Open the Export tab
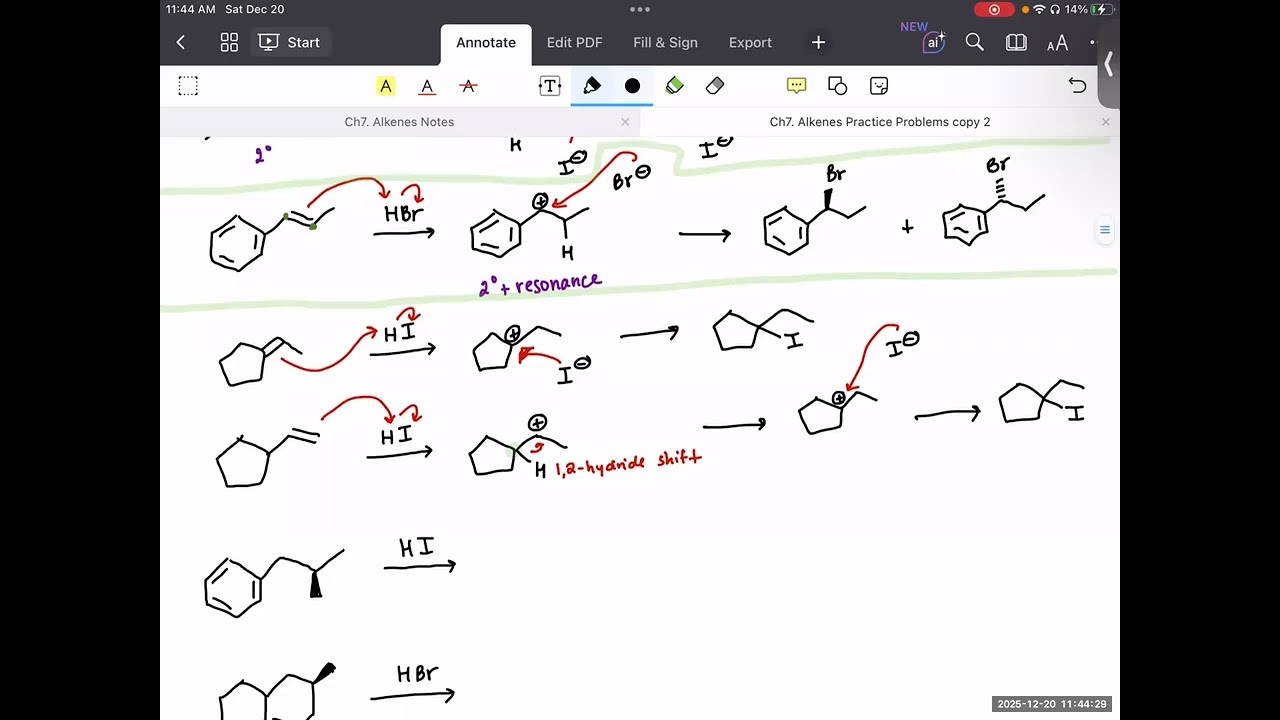The width and height of the screenshot is (1280, 720). (x=750, y=42)
